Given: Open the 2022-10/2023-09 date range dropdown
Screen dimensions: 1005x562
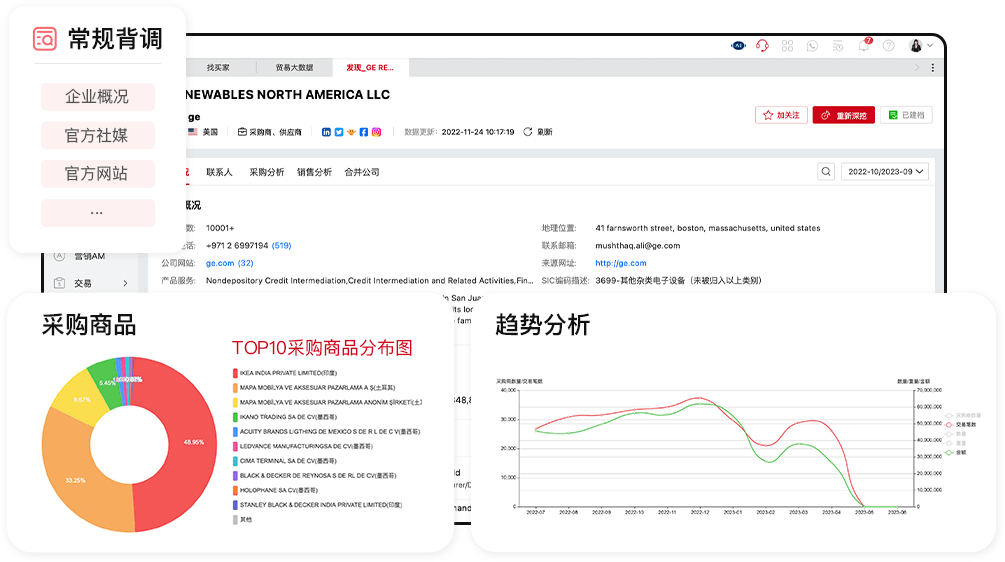Looking at the screenshot, I should point(885,171).
